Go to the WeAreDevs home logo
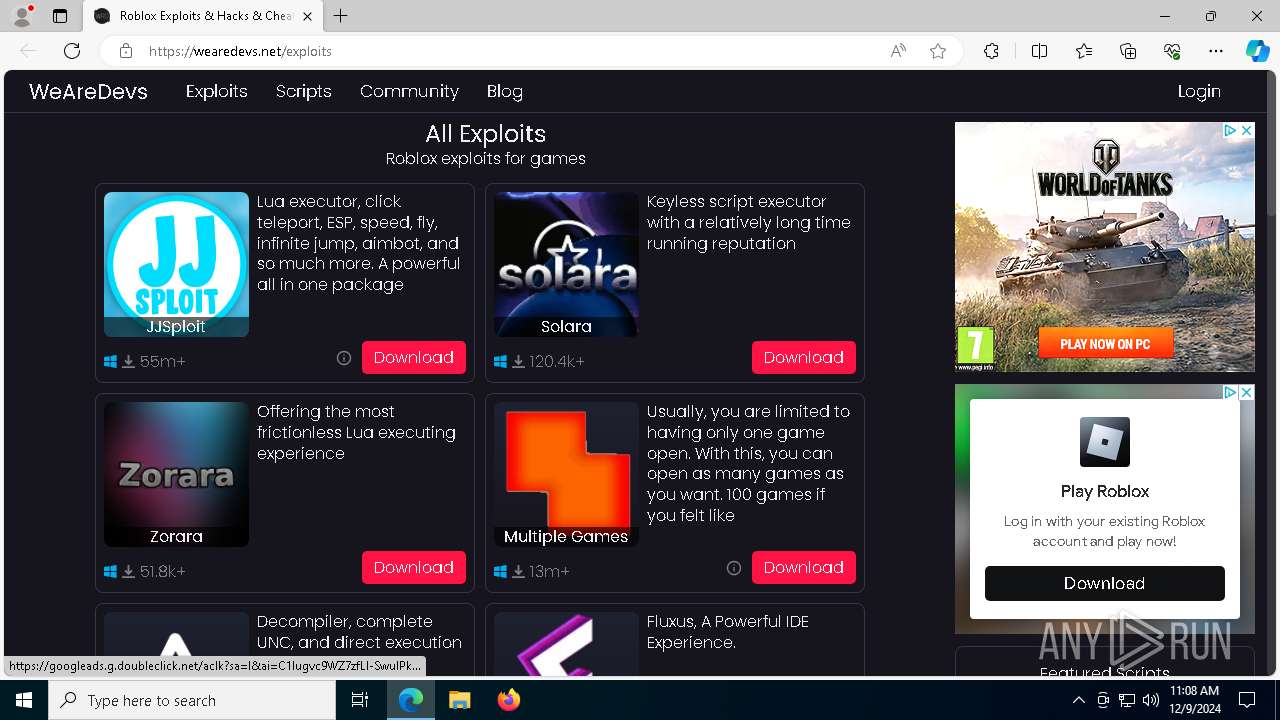Screen dimensions: 1280x720 tap(88, 91)
